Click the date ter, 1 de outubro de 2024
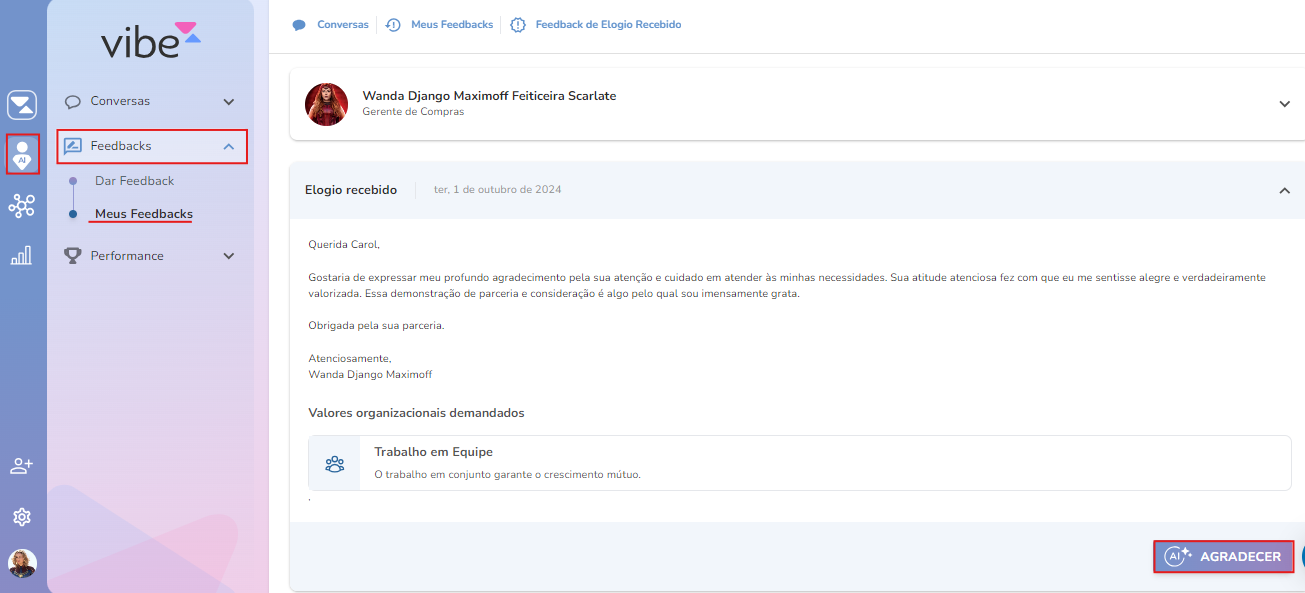1305x593 pixels. click(x=497, y=190)
